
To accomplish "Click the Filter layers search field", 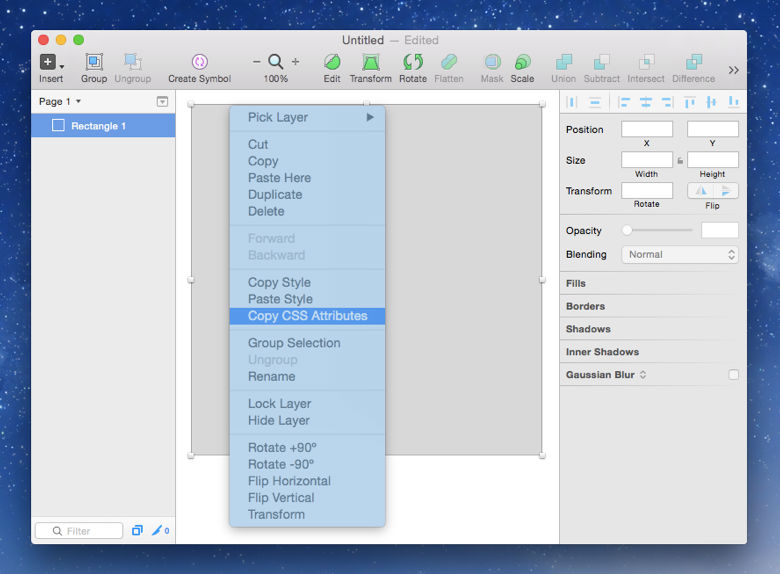I will click(79, 531).
